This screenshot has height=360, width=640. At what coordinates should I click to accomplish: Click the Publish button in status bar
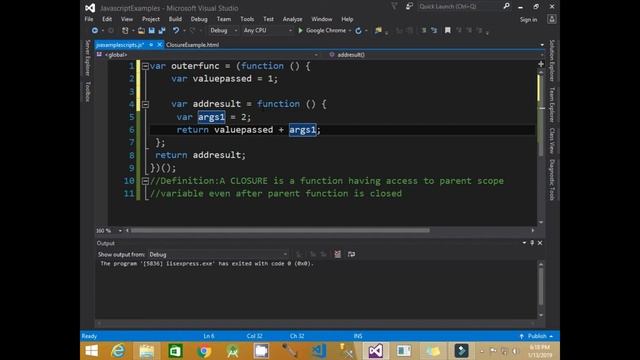pos(537,336)
